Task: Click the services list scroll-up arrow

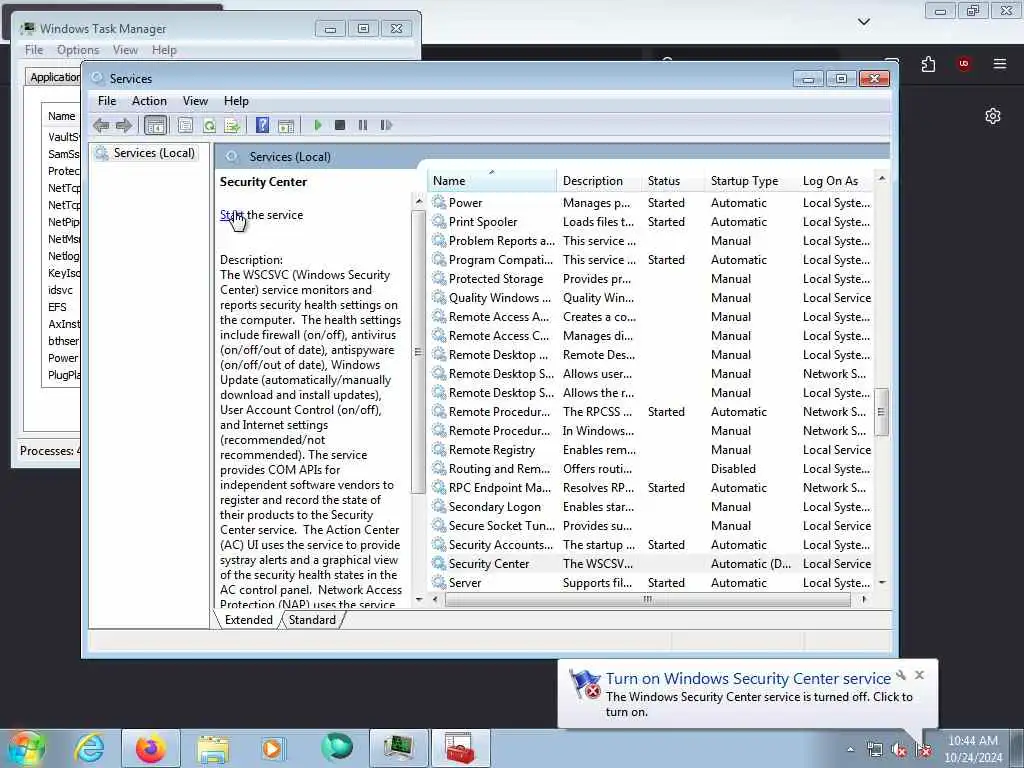Action: pos(882,178)
